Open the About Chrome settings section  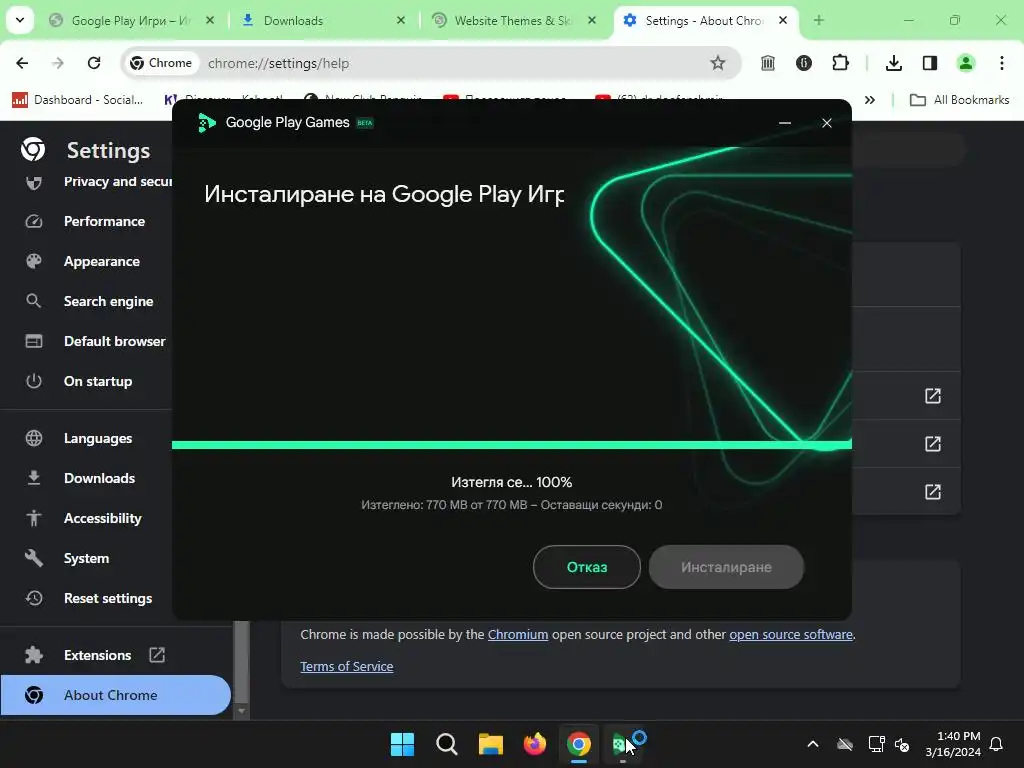(x=116, y=695)
